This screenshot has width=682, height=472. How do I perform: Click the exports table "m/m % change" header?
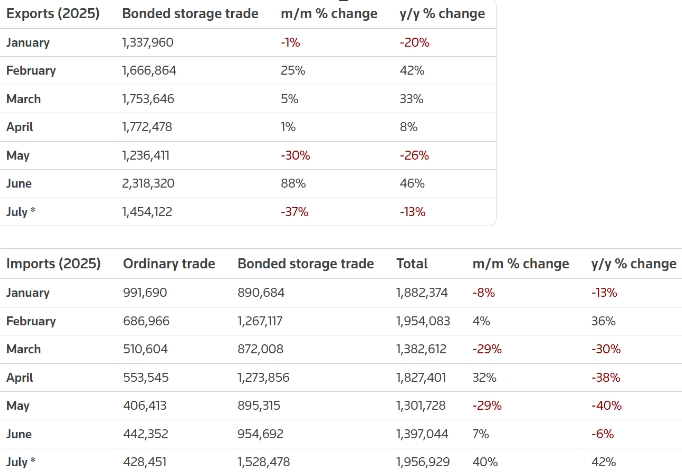[x=329, y=14]
